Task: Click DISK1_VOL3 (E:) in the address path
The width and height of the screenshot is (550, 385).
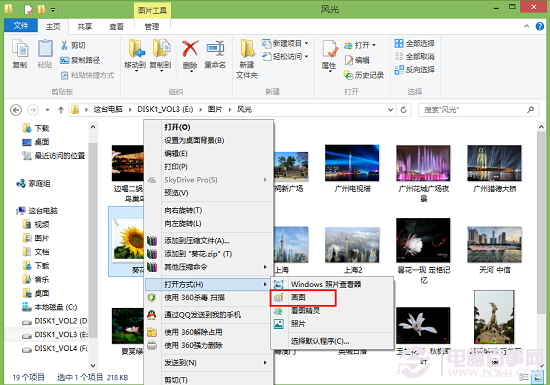Action: point(165,109)
